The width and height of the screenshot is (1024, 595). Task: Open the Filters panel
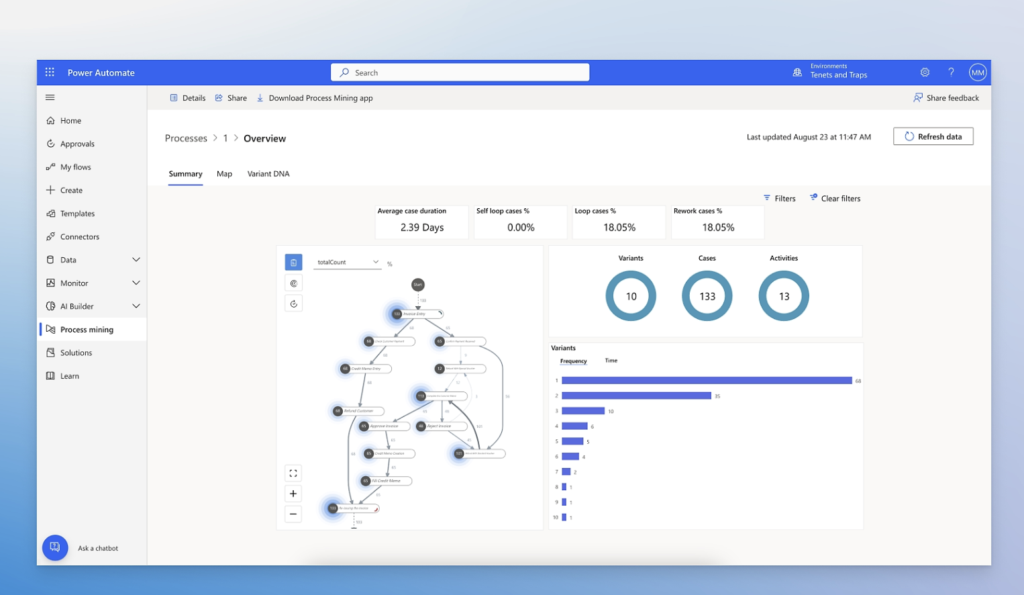click(x=779, y=198)
